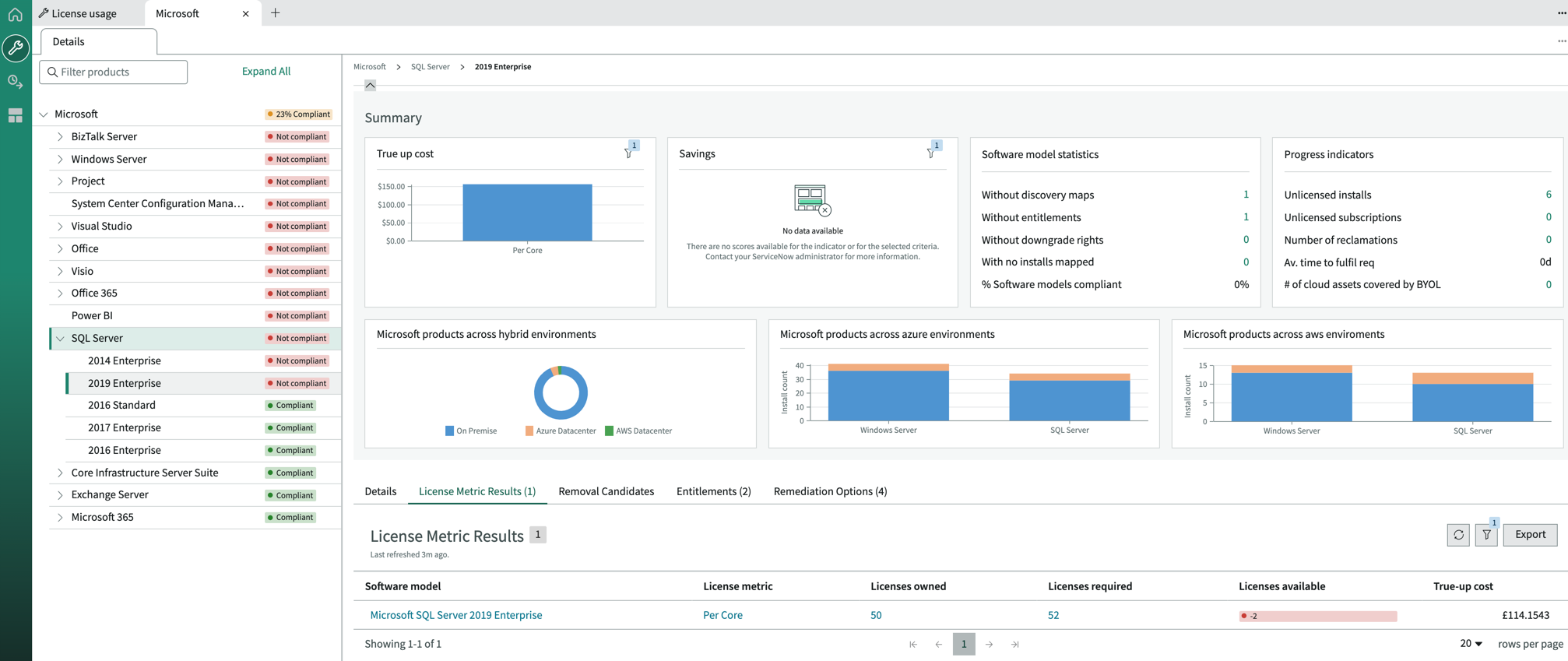Screen dimensions: 1568x661
Task: Open the License Metric Results filter
Action: 1486,535
